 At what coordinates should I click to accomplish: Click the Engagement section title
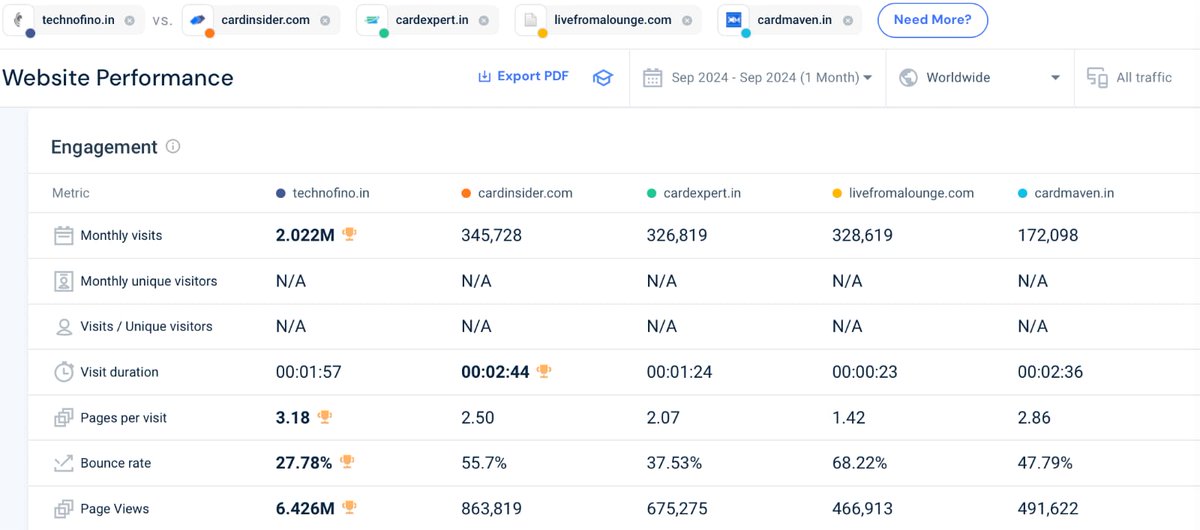point(104,147)
